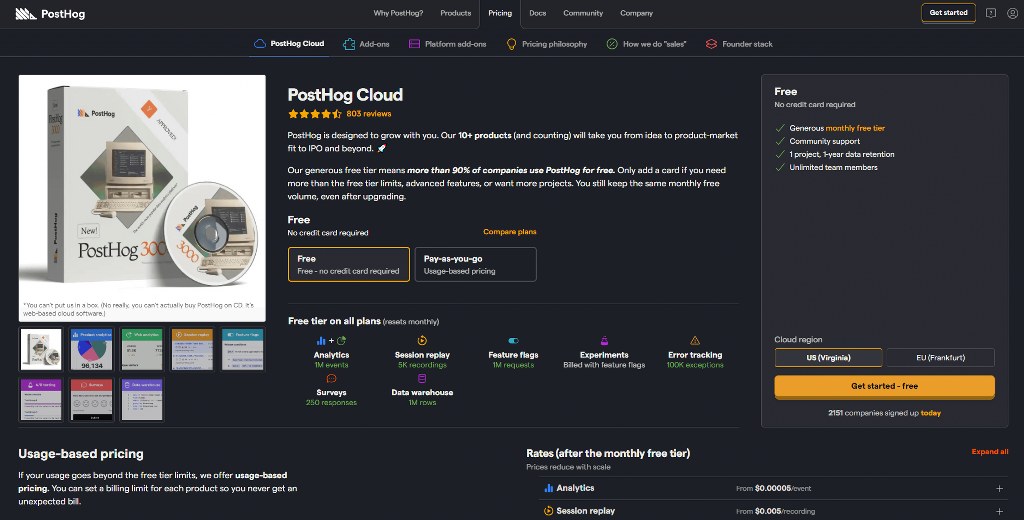Select the Pay-as-you-go plan option

click(x=475, y=265)
